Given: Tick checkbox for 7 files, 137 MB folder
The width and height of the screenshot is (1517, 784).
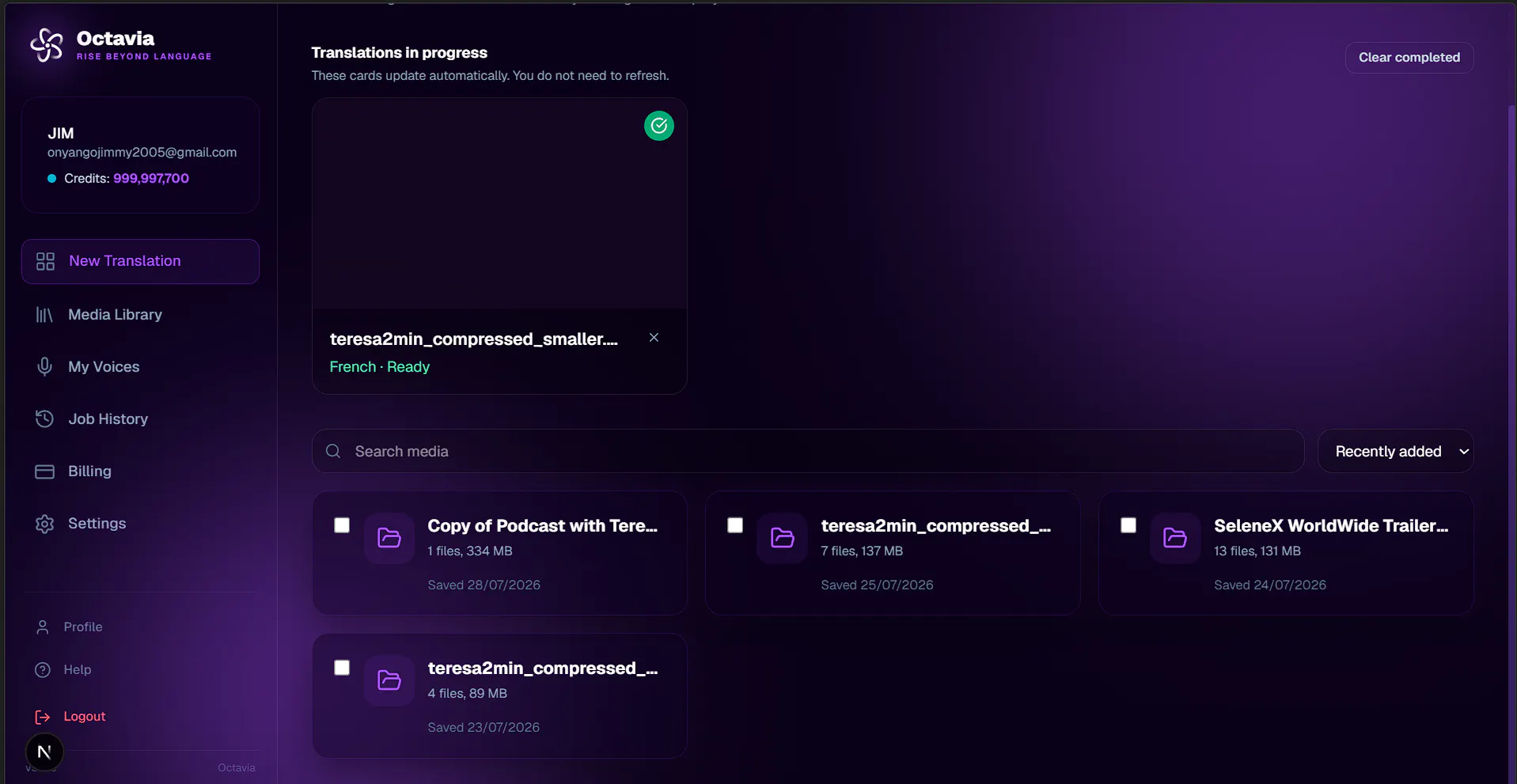Looking at the screenshot, I should point(735,525).
